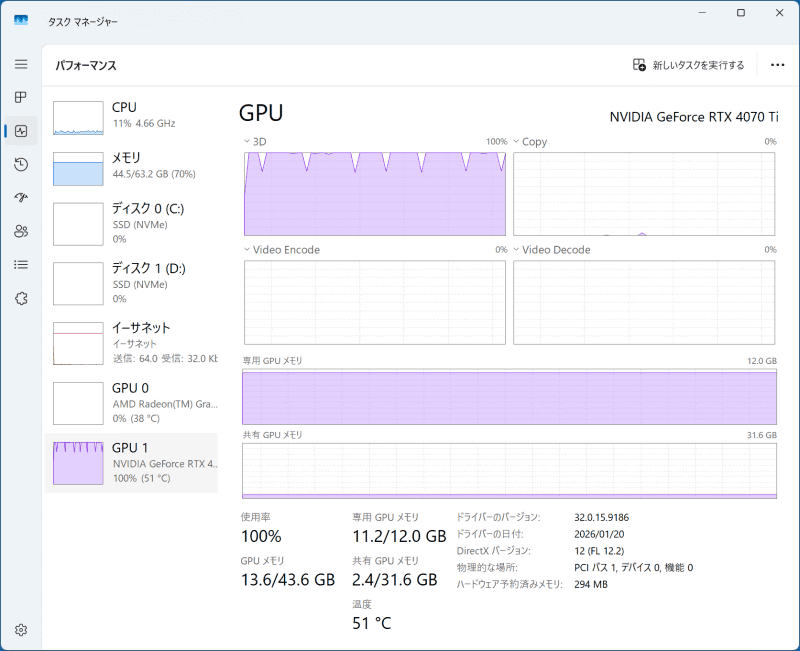800x651 pixels.
Task: Open the Users page icon
Action: [x=21, y=231]
